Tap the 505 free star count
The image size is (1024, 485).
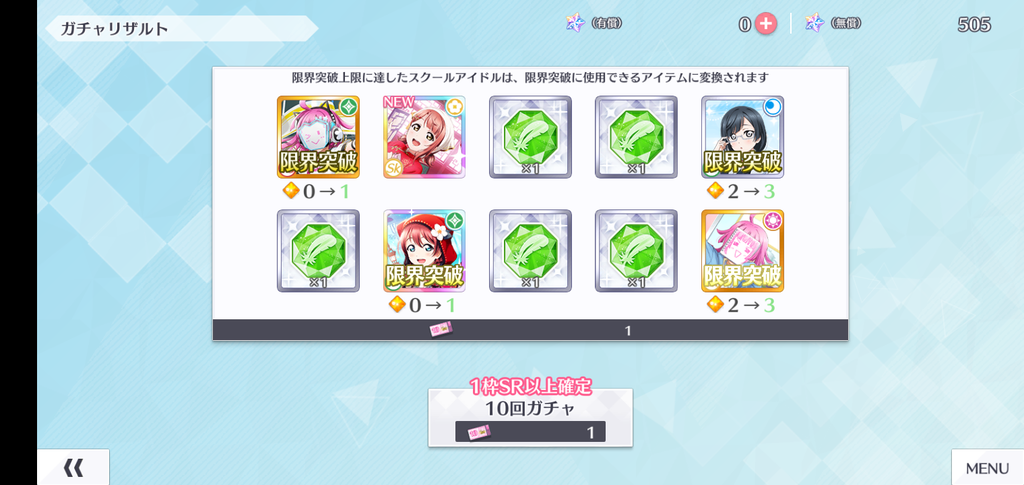974,25
